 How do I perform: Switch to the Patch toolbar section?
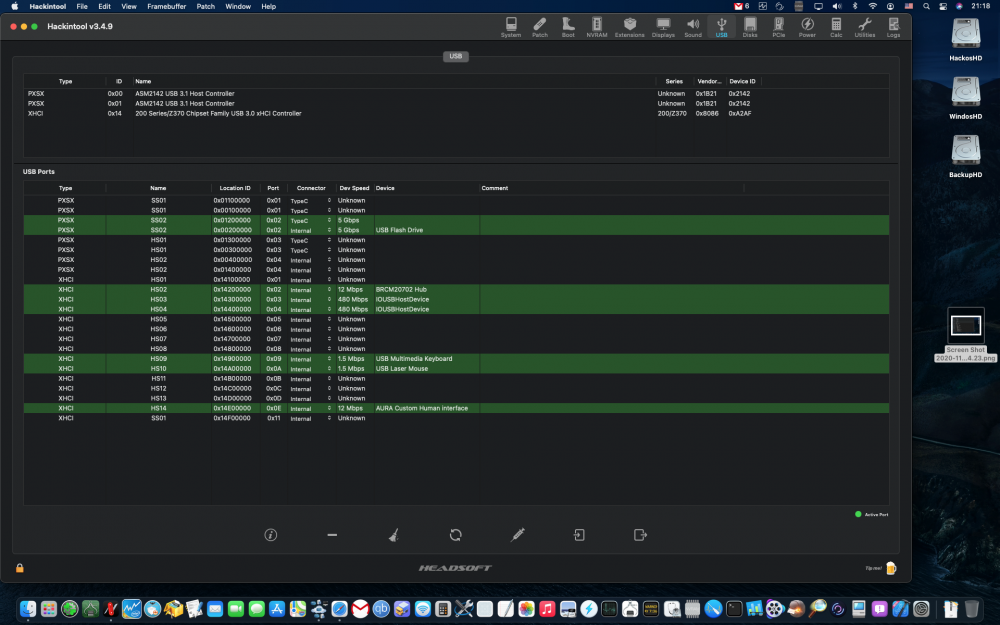(x=540, y=27)
